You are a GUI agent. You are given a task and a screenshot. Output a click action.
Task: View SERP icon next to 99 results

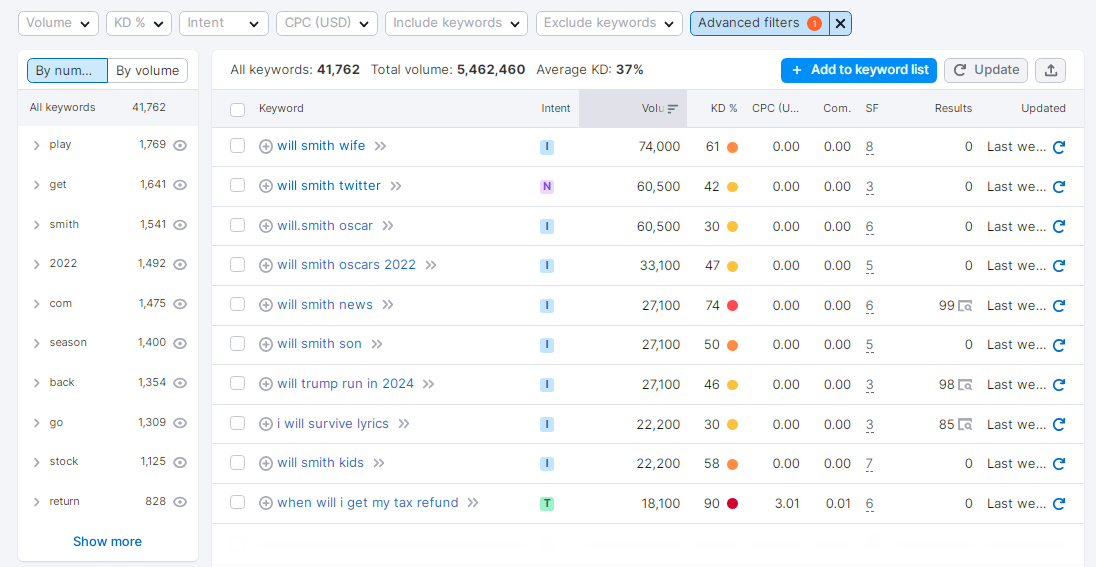965,306
